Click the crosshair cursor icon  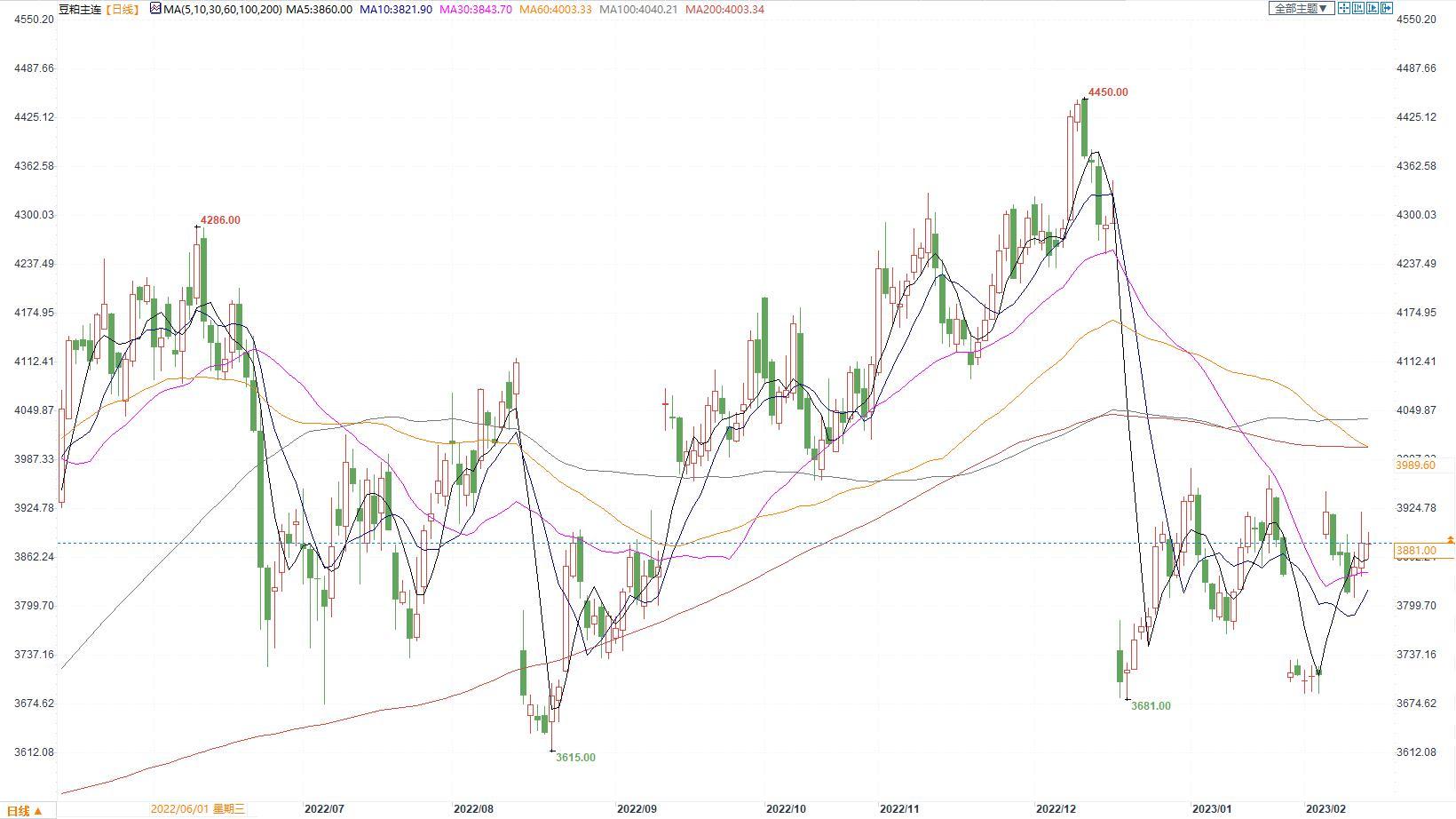tap(1344, 8)
